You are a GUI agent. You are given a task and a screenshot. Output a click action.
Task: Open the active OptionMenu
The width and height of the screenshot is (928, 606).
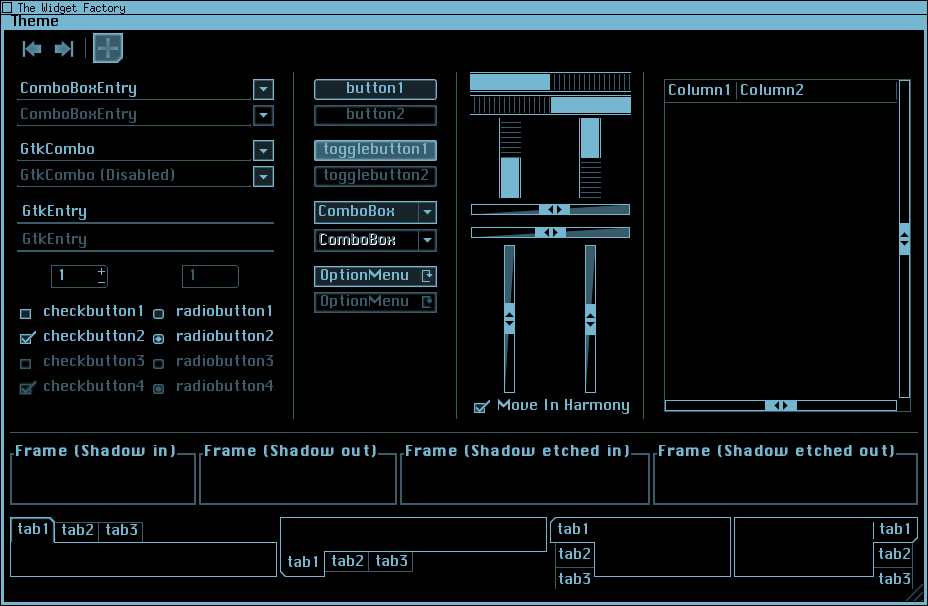coord(375,276)
